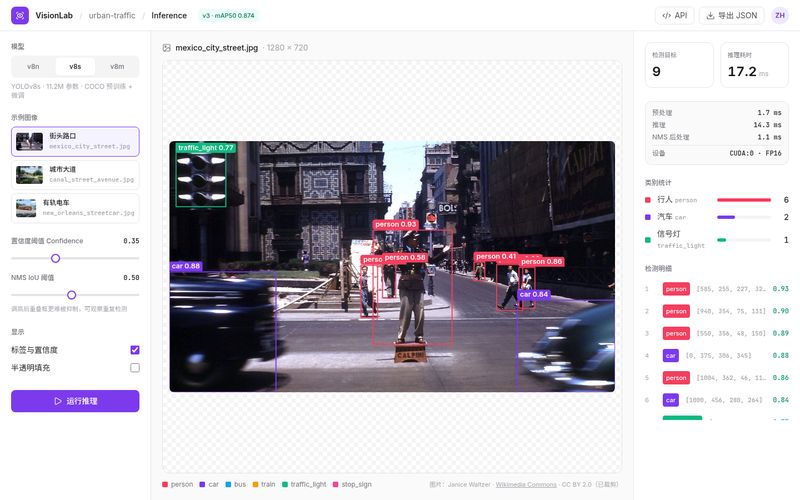Image resolution: width=800 pixels, height=500 pixels.
Task: Select the new_orleans_streetcar.jpg sample image
Action: coord(75,208)
